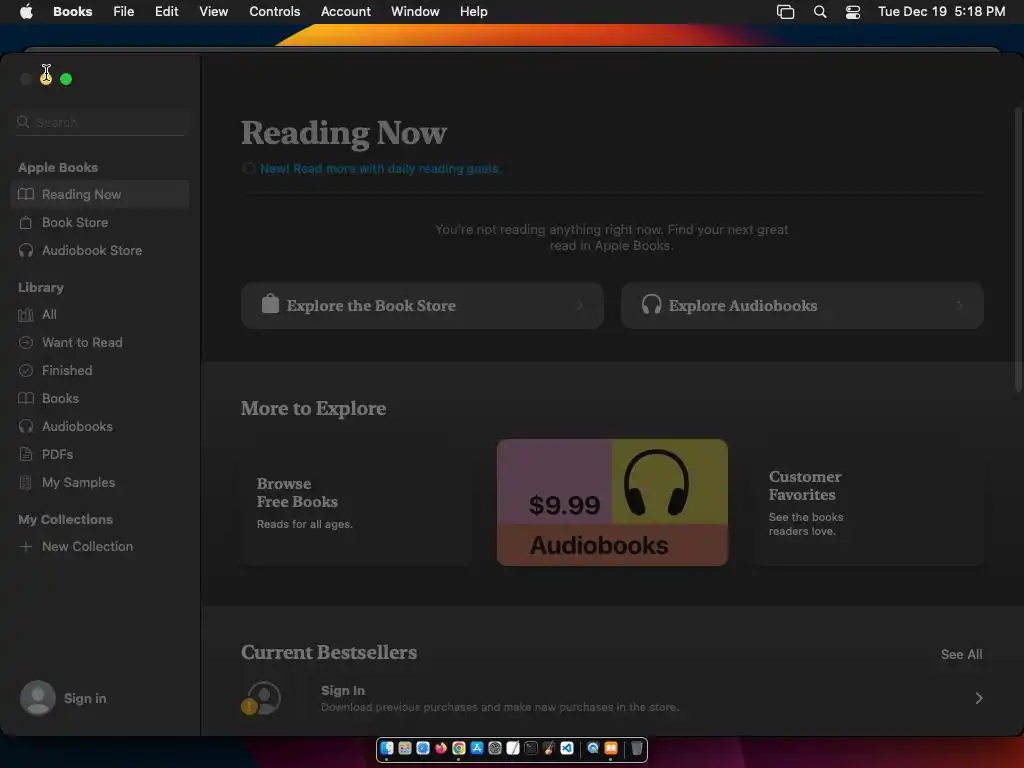
Task: Open the Account menu
Action: click(345, 12)
